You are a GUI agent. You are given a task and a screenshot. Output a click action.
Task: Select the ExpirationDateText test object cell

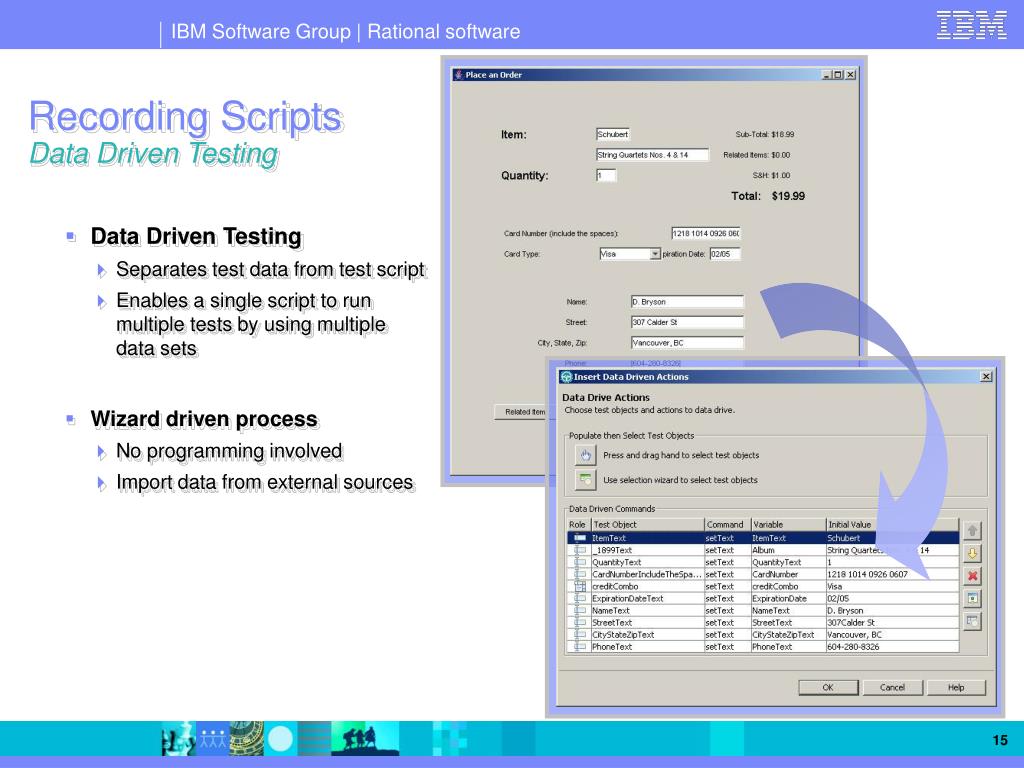pyautogui.click(x=648, y=598)
